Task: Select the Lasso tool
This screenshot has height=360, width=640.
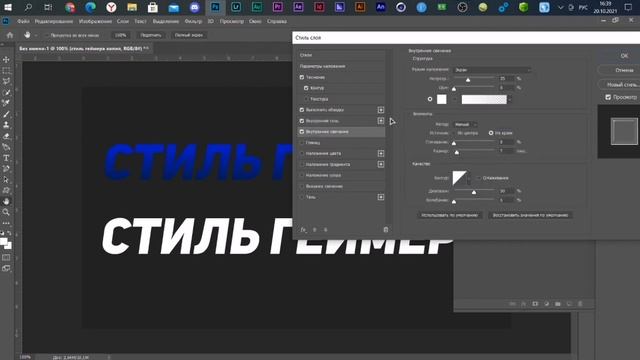Action: pyautogui.click(x=6, y=81)
